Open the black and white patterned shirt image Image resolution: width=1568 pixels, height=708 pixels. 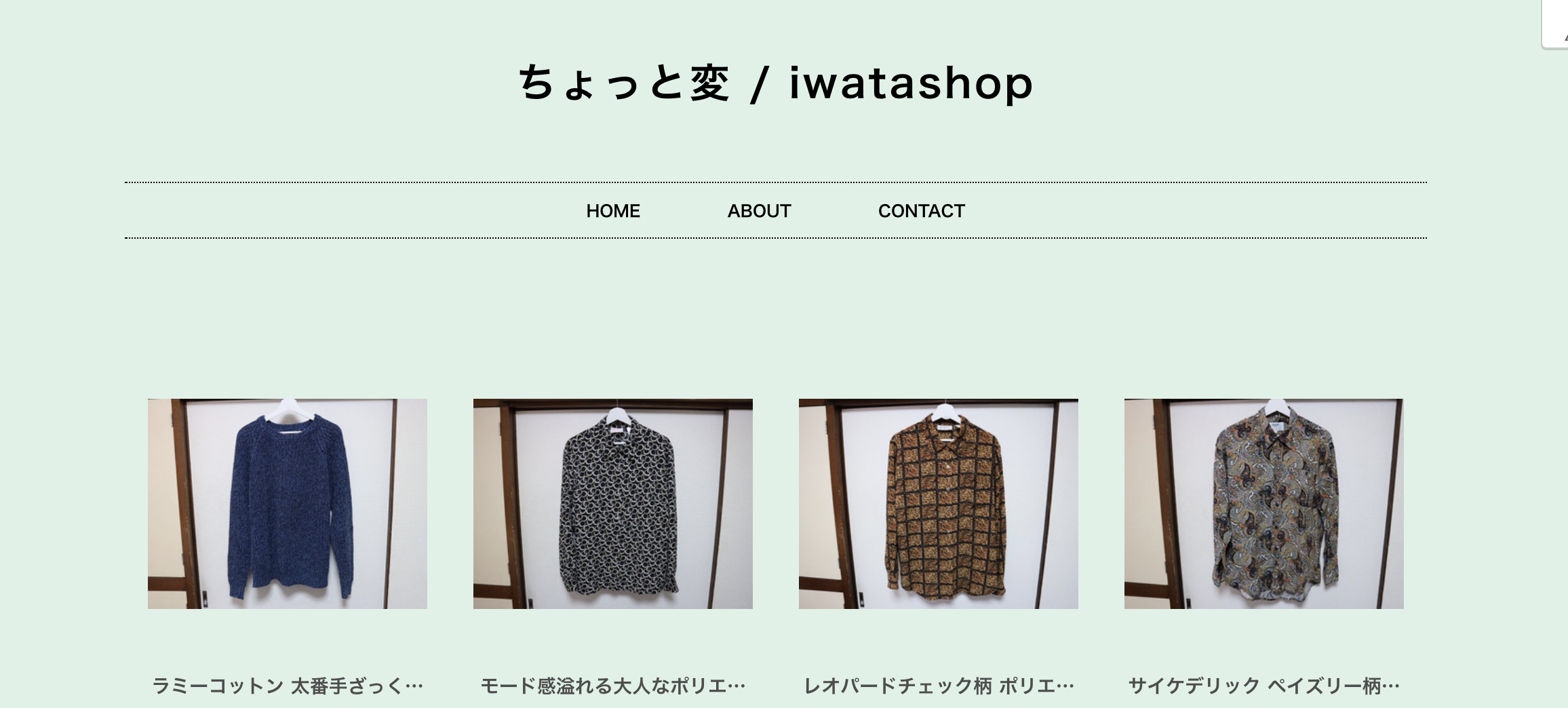click(x=613, y=504)
